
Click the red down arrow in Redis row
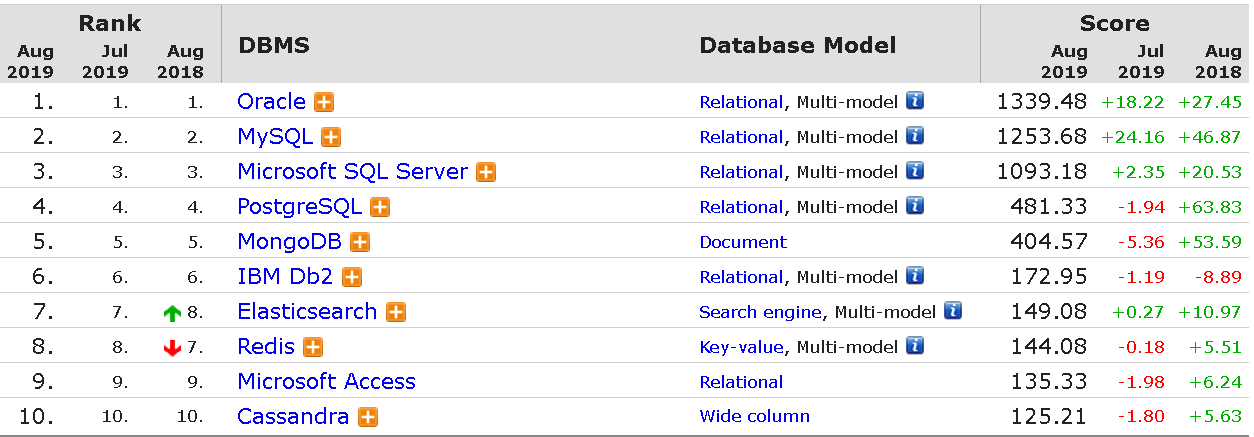173,348
